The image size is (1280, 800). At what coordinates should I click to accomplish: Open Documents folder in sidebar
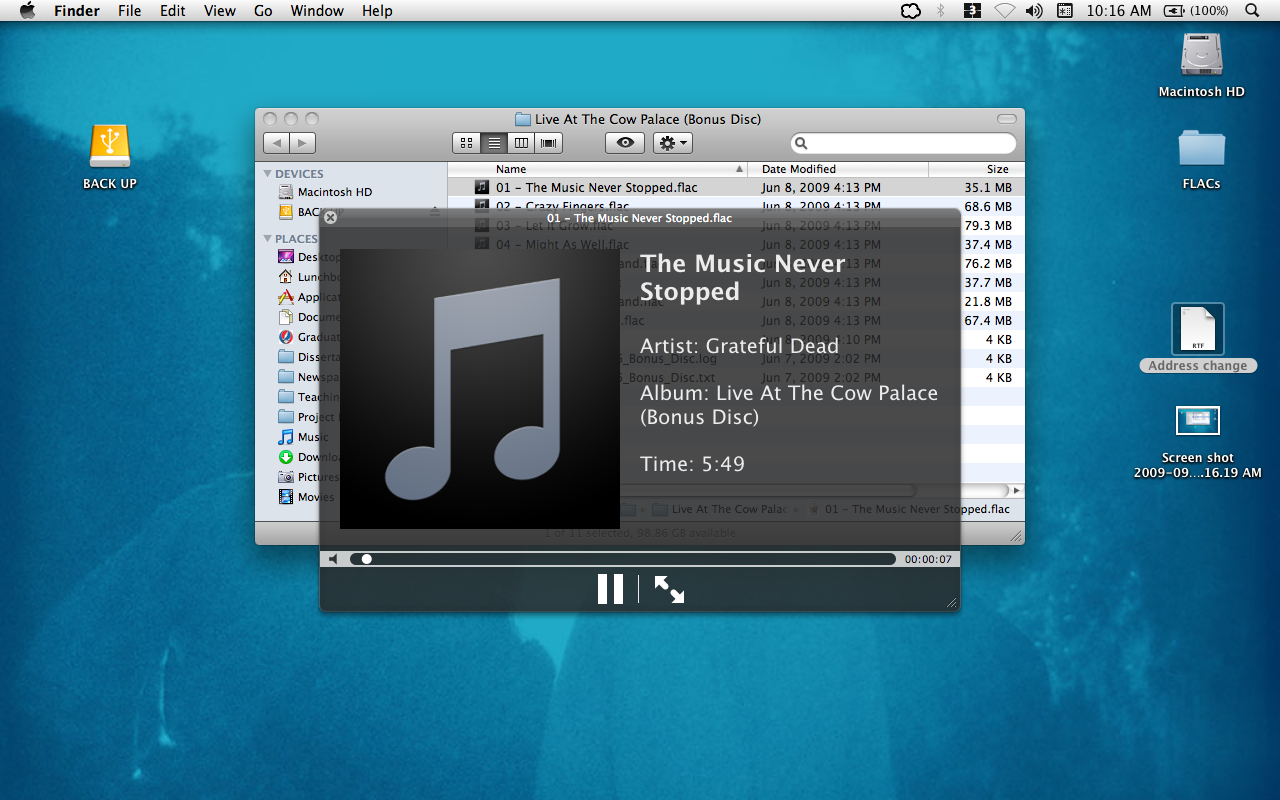click(x=308, y=317)
